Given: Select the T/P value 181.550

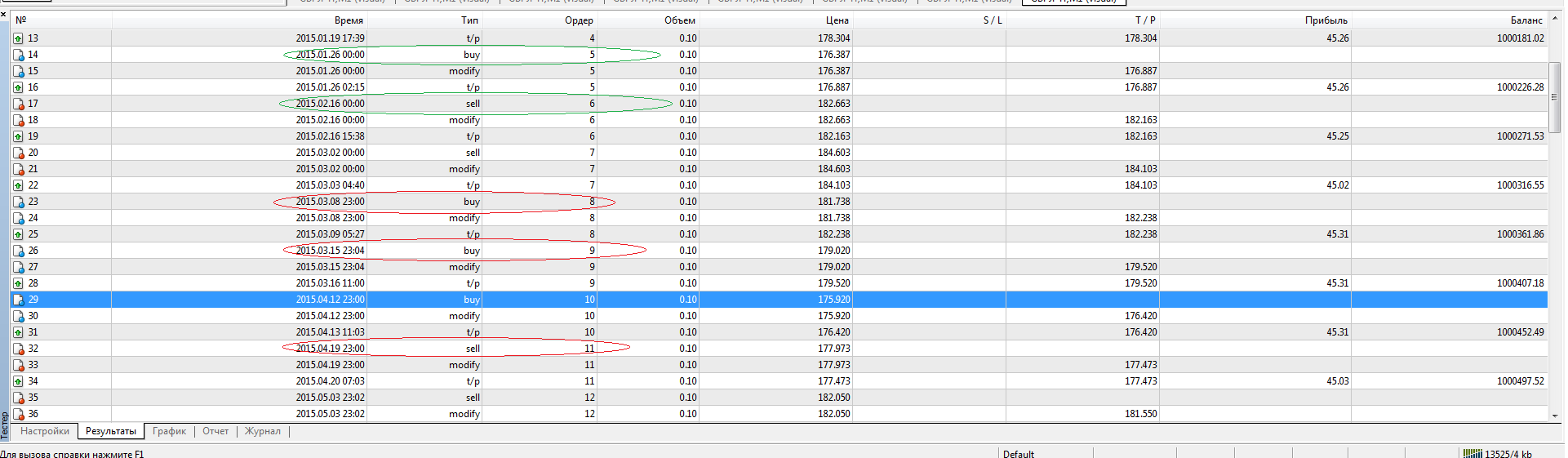Looking at the screenshot, I should point(1140,414).
